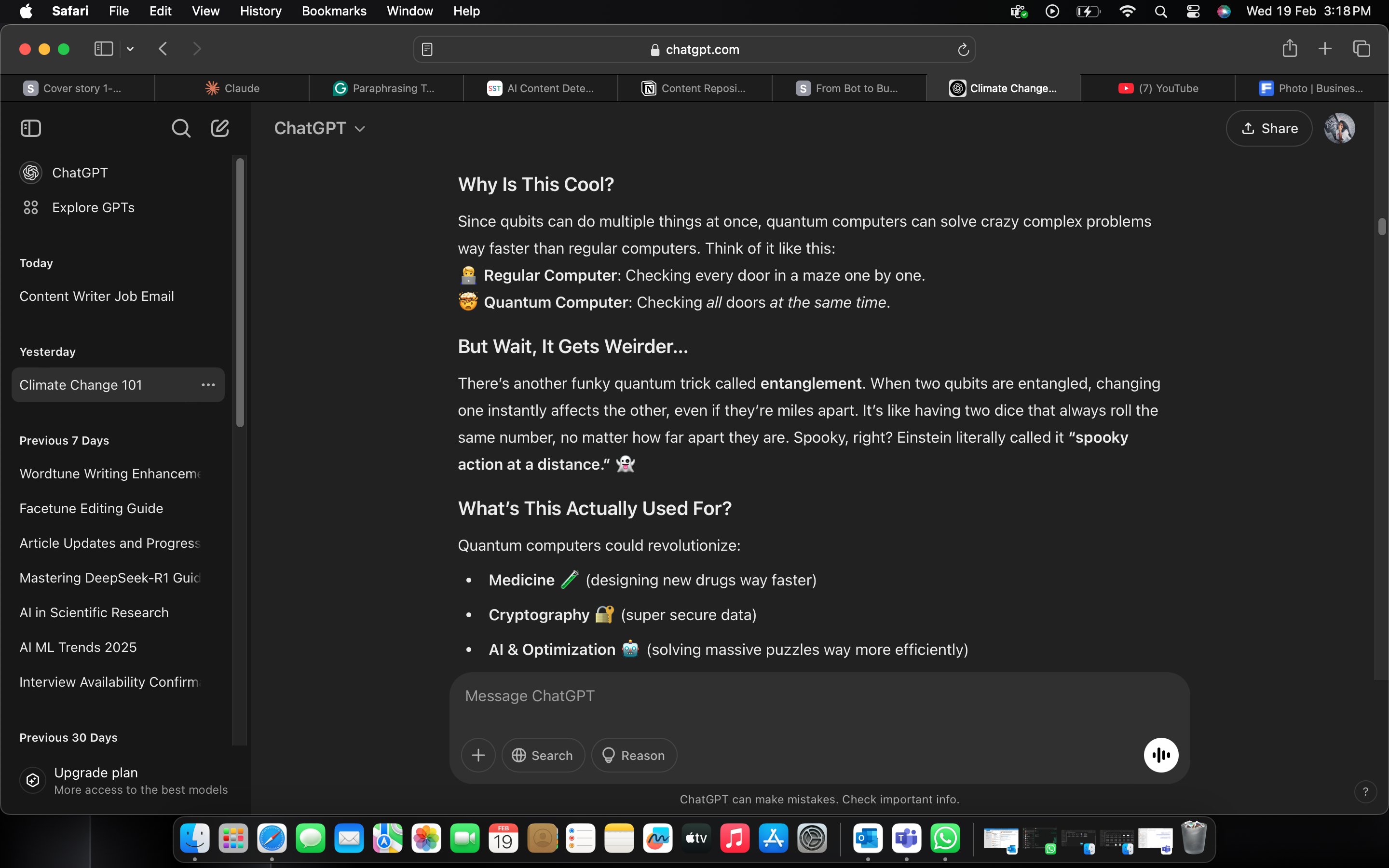This screenshot has width=1389, height=868.
Task: Open Mastering DeepSeek-R1 Guide chat
Action: coord(118,578)
